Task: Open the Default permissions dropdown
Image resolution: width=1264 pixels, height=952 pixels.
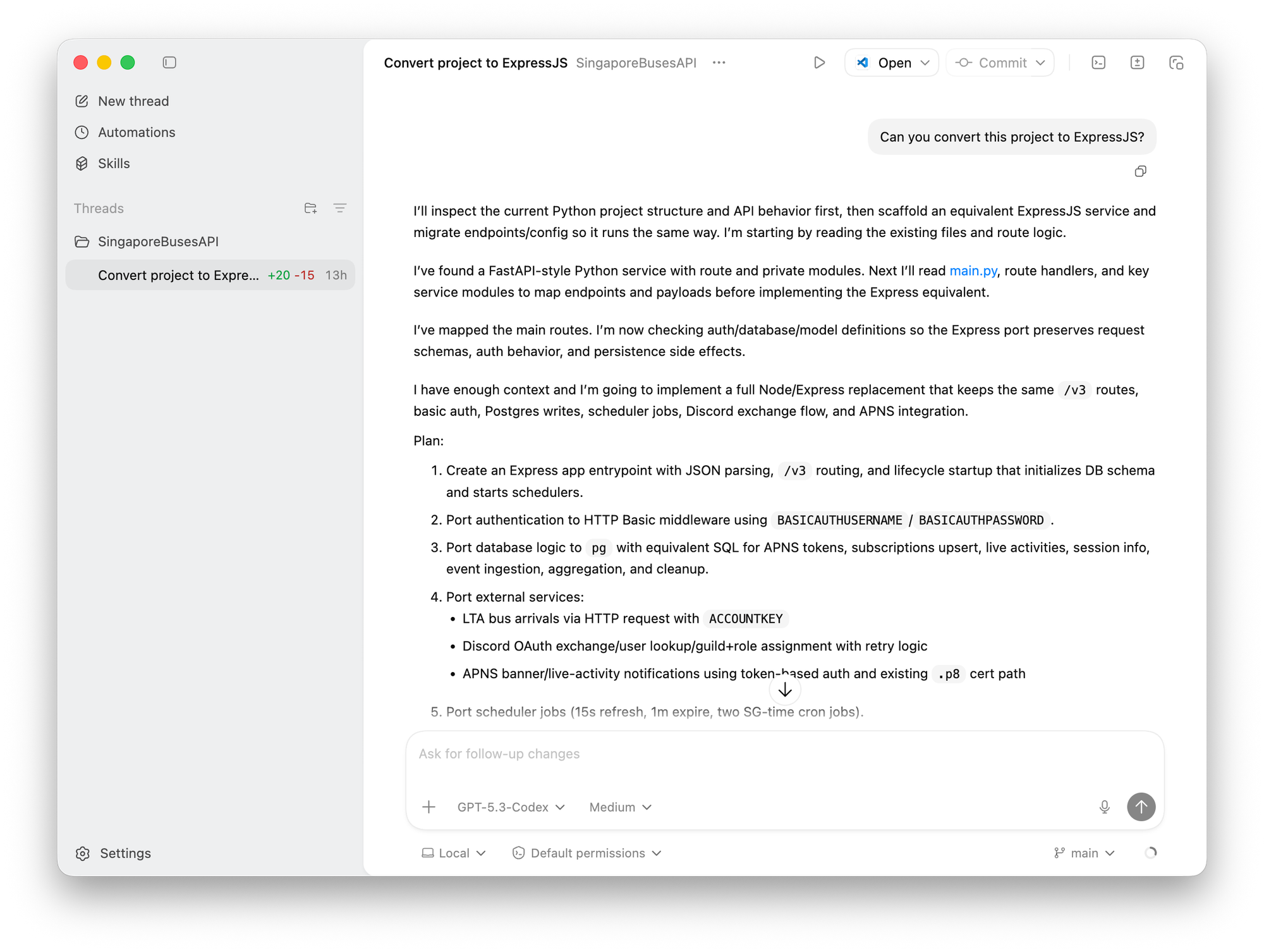Action: pyautogui.click(x=587, y=853)
